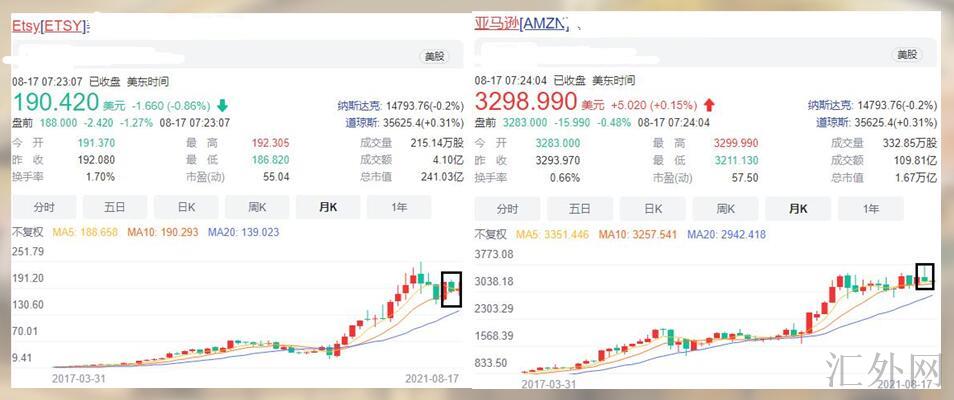Click Amazon price 3298.990
Image resolution: width=954 pixels, height=400 pixels.
click(x=526, y=101)
